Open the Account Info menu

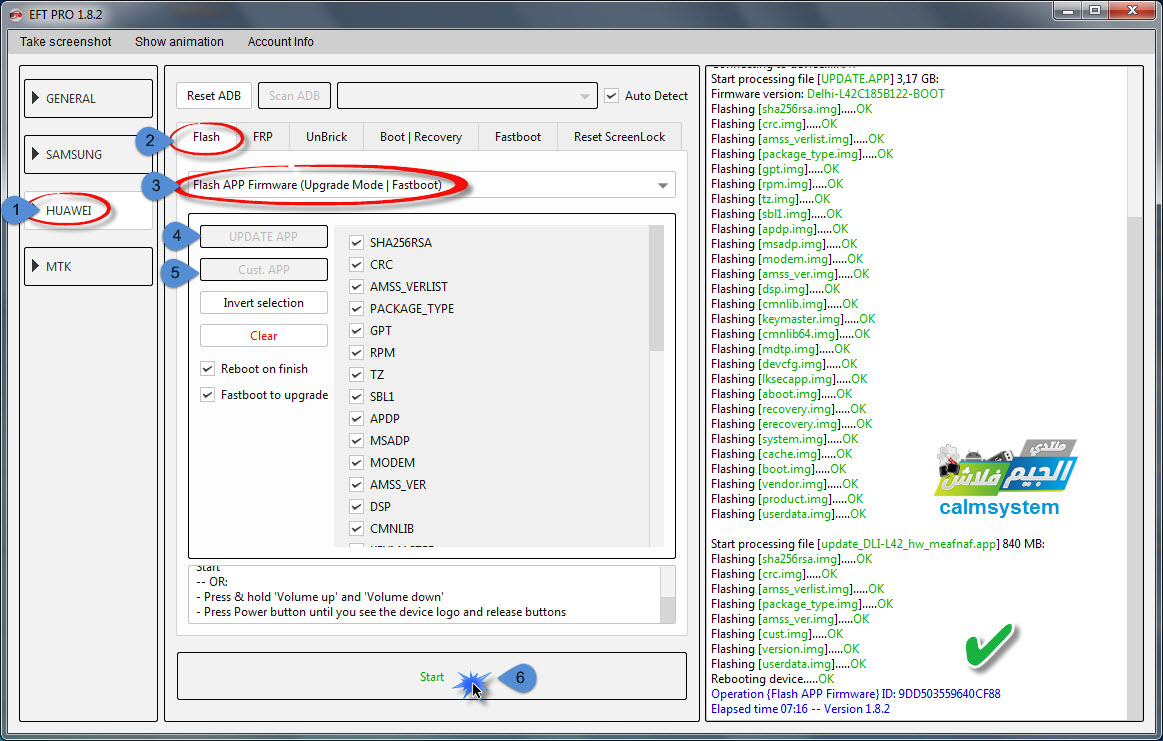pyautogui.click(x=280, y=42)
